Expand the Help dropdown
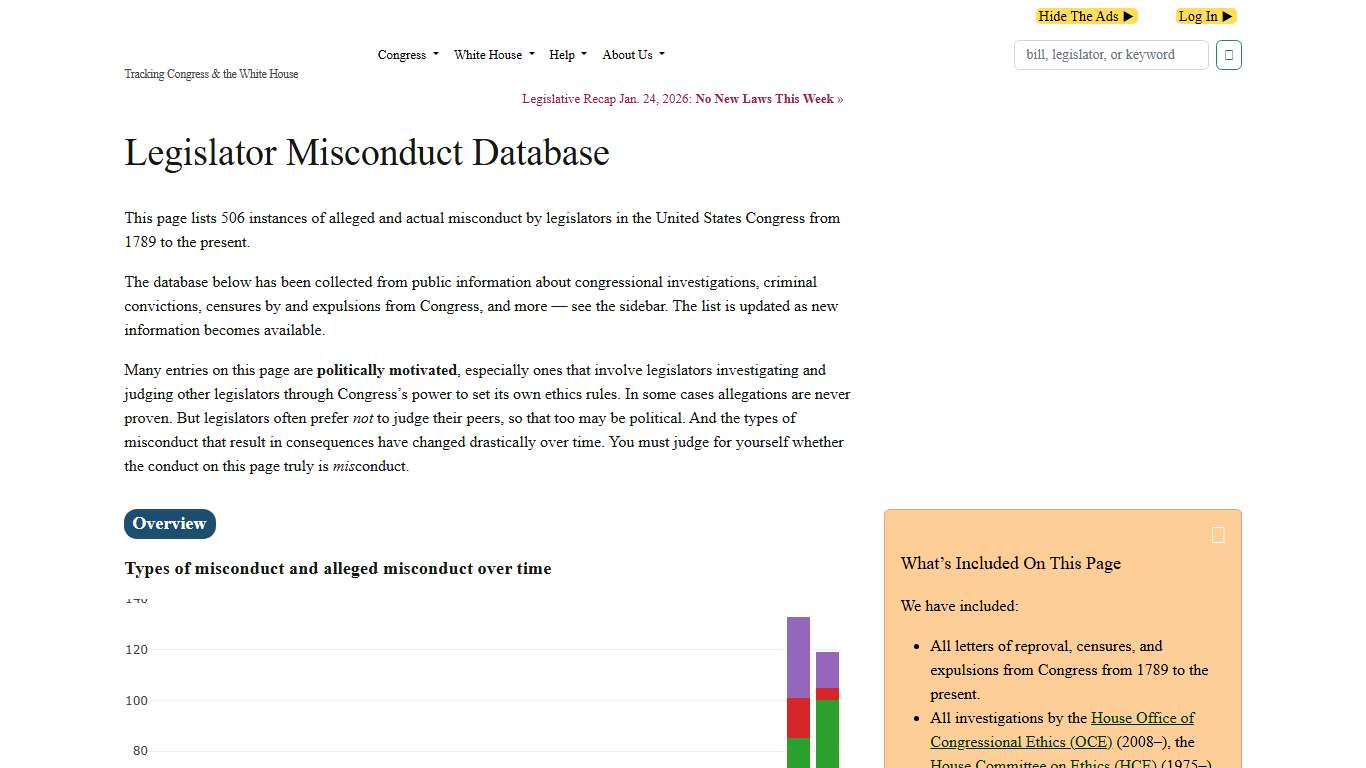The width and height of the screenshot is (1366, 768). [567, 55]
